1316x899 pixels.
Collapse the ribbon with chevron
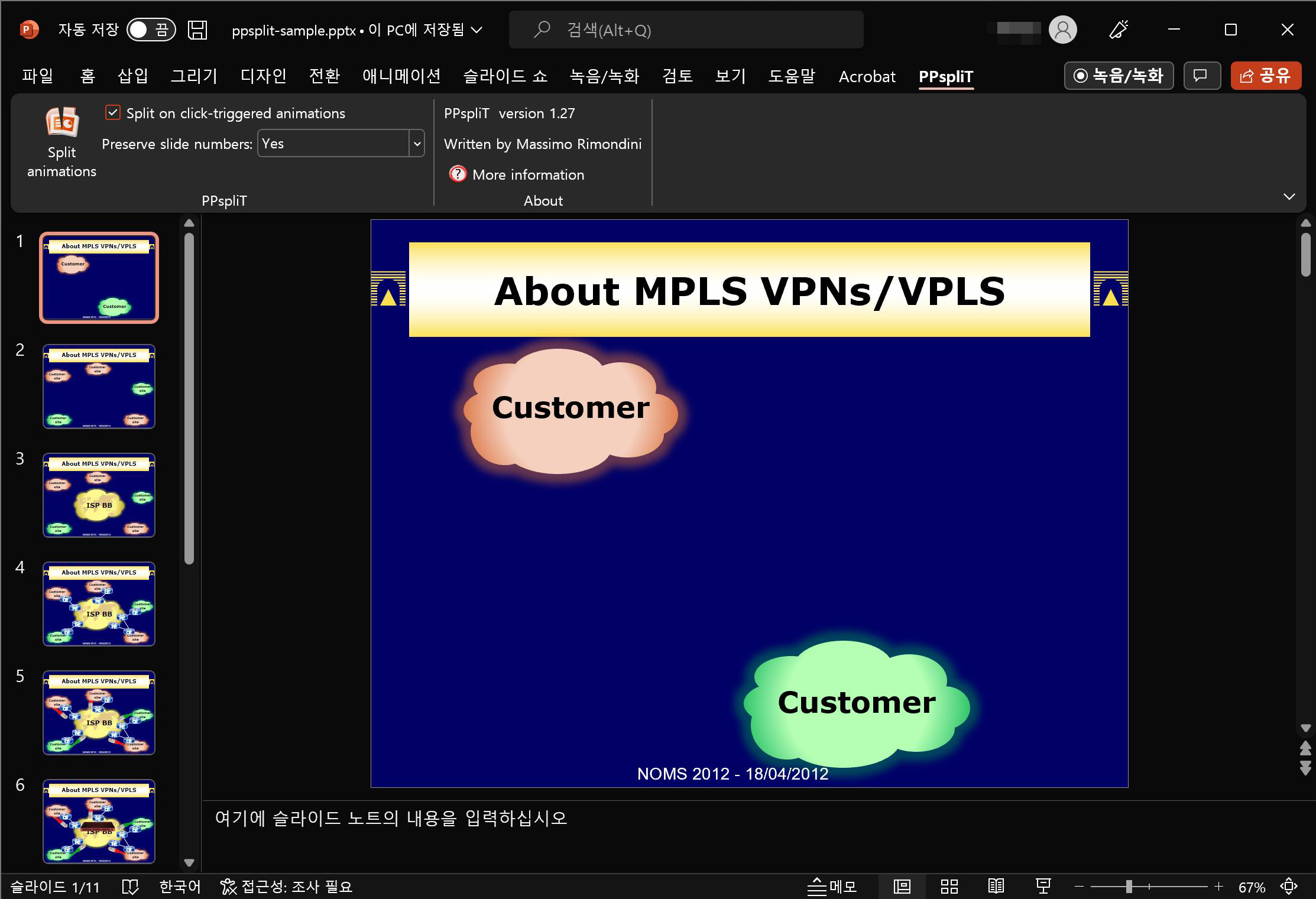1289,196
